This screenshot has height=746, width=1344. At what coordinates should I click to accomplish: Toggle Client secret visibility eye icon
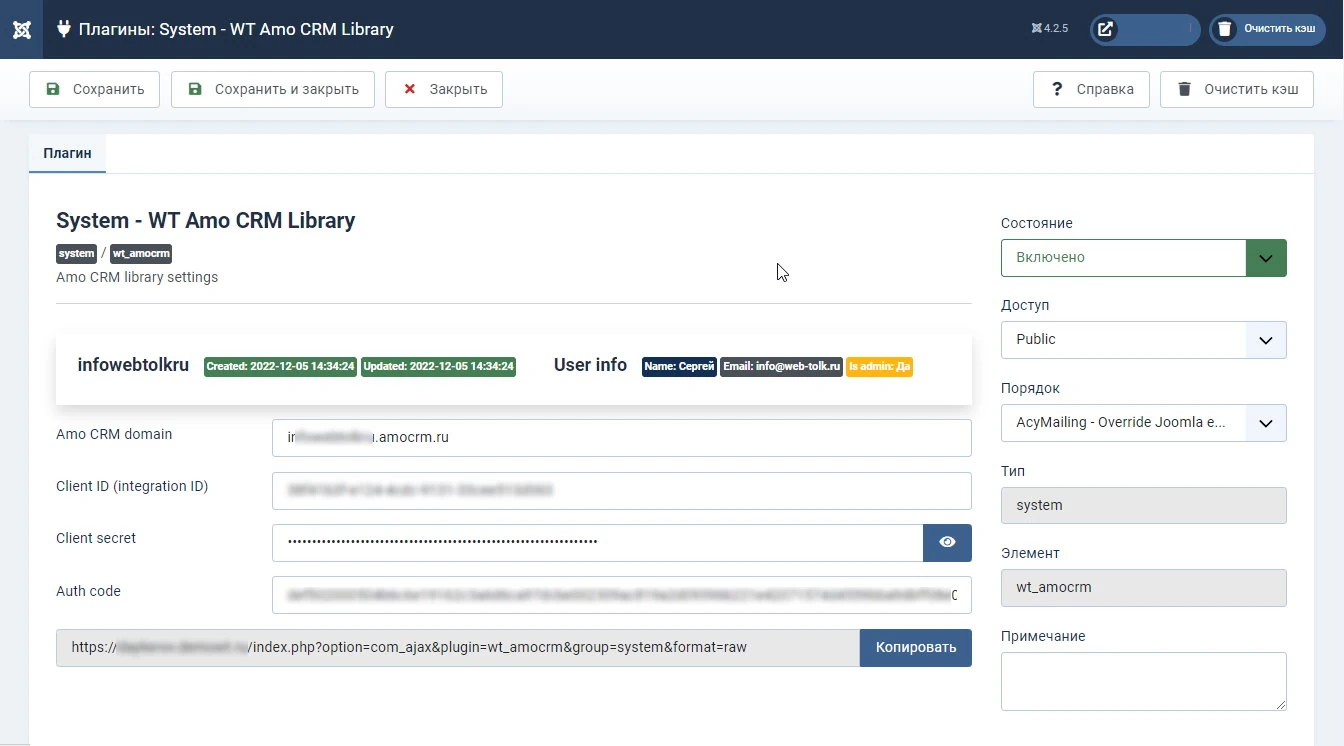pyautogui.click(x=947, y=542)
